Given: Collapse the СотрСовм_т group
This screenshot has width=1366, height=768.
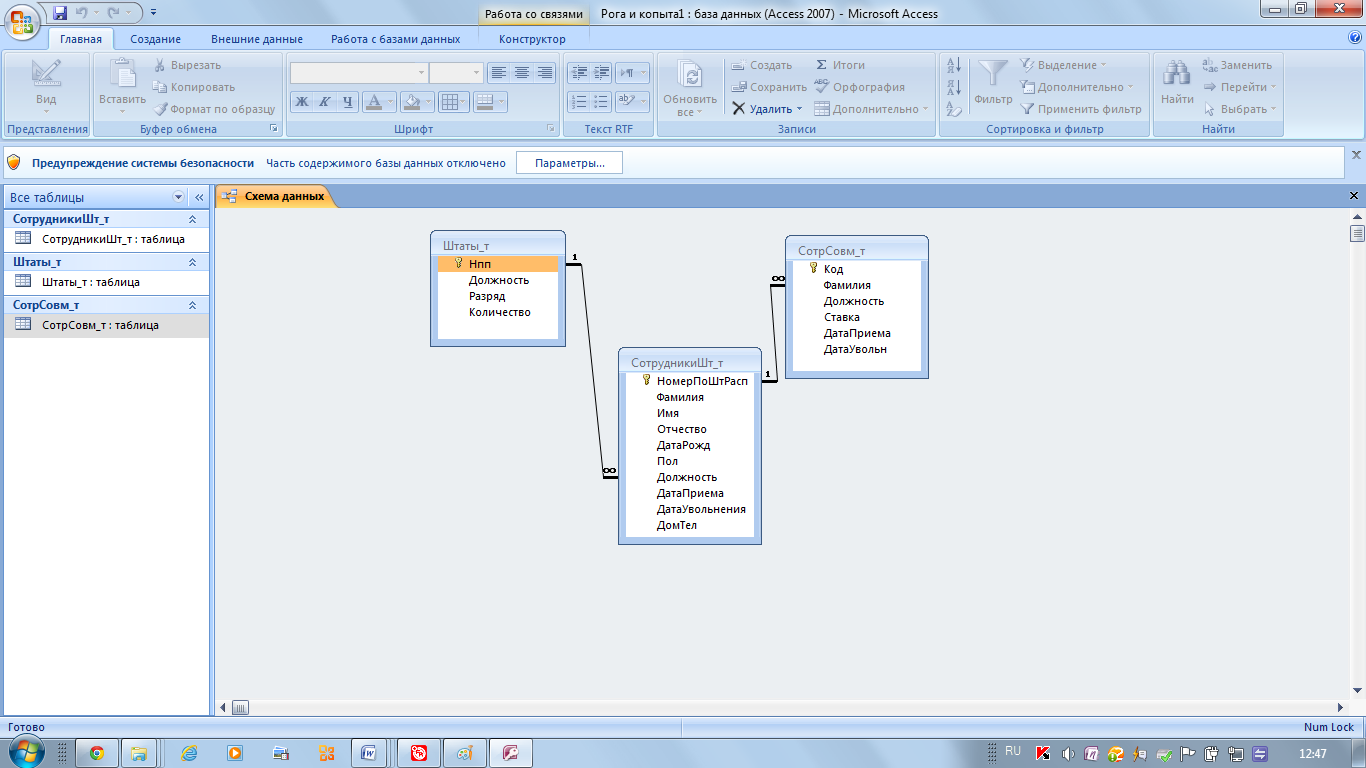Looking at the screenshot, I should 193,305.
